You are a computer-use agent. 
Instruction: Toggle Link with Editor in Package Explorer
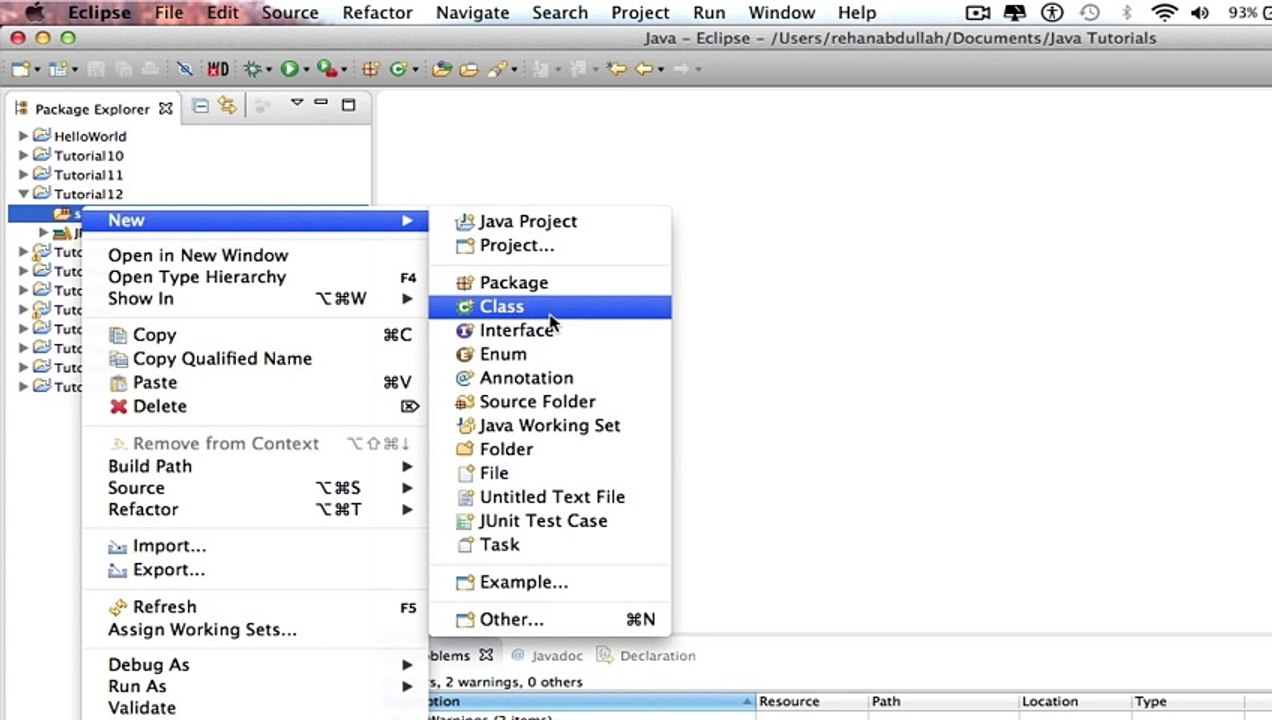pyautogui.click(x=227, y=105)
